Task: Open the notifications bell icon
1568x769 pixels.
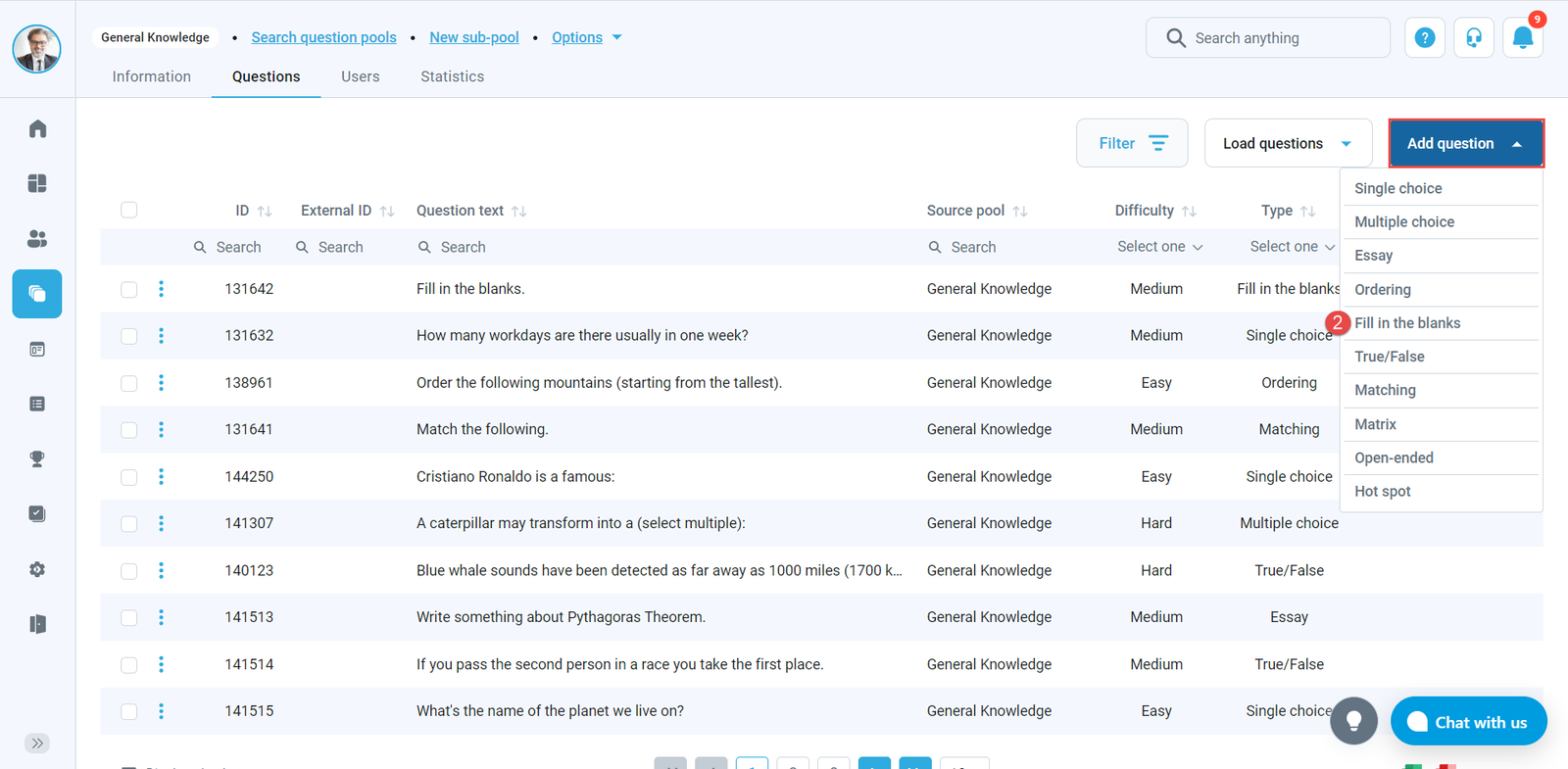Action: 1522,38
